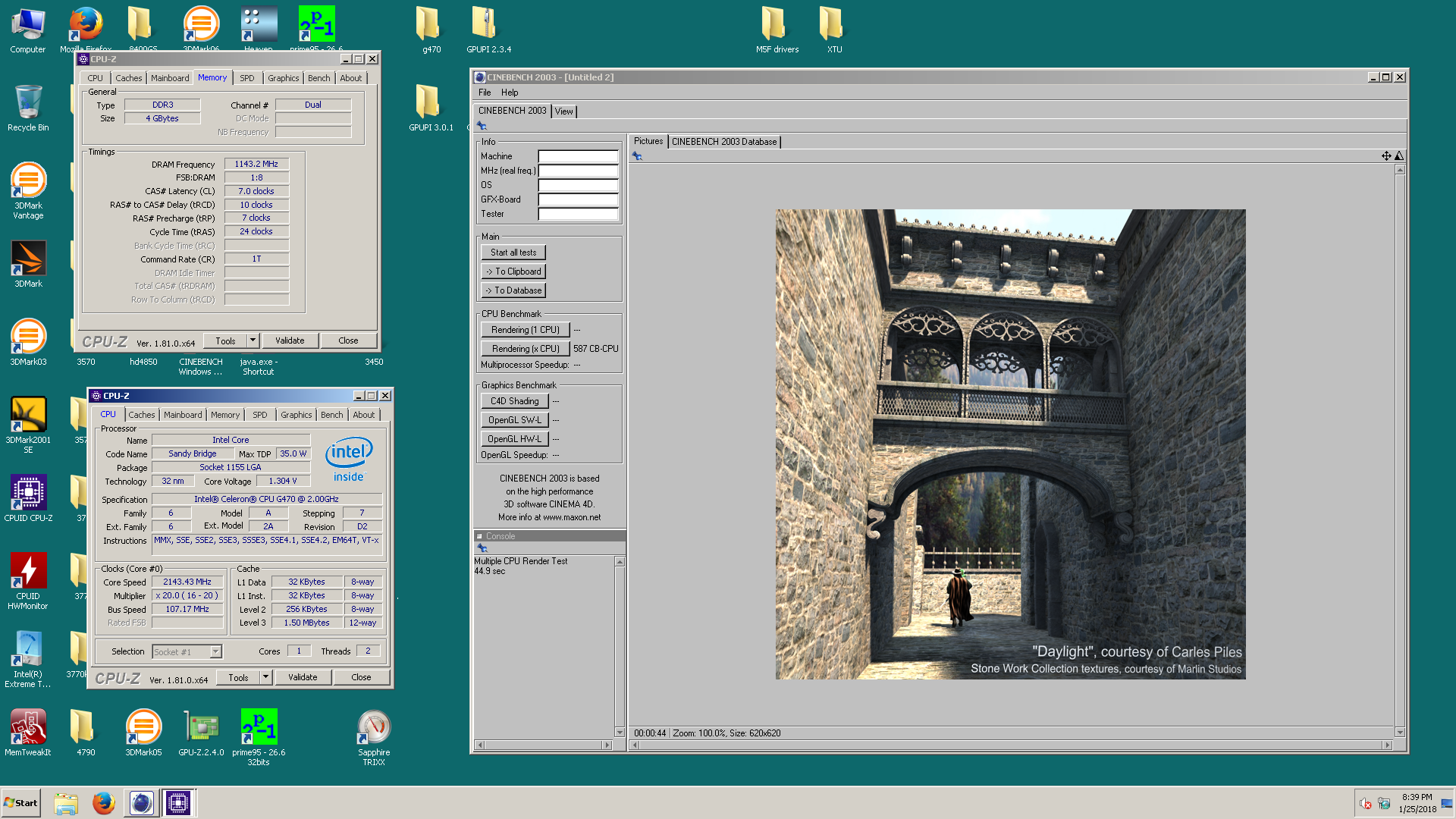Click the pin icon in Console panel
Image resolution: width=1456 pixels, height=819 pixels.
pyautogui.click(x=482, y=548)
